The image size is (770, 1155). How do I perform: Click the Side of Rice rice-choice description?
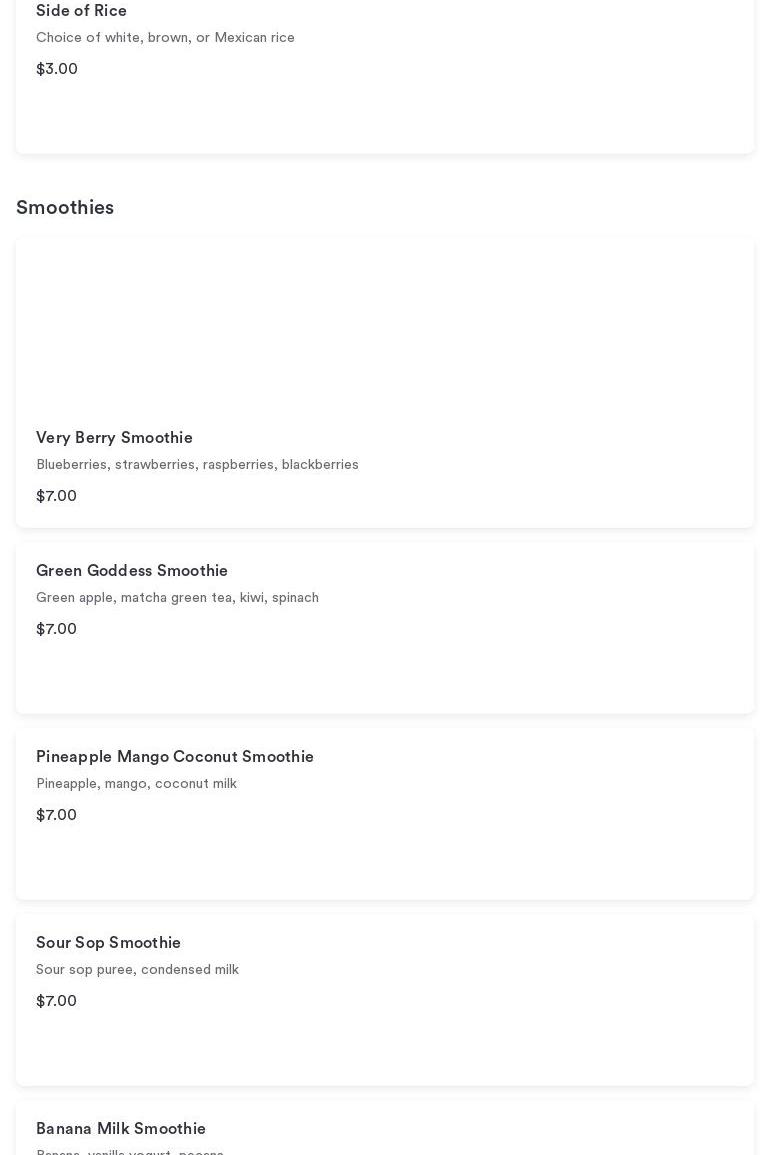click(165, 38)
